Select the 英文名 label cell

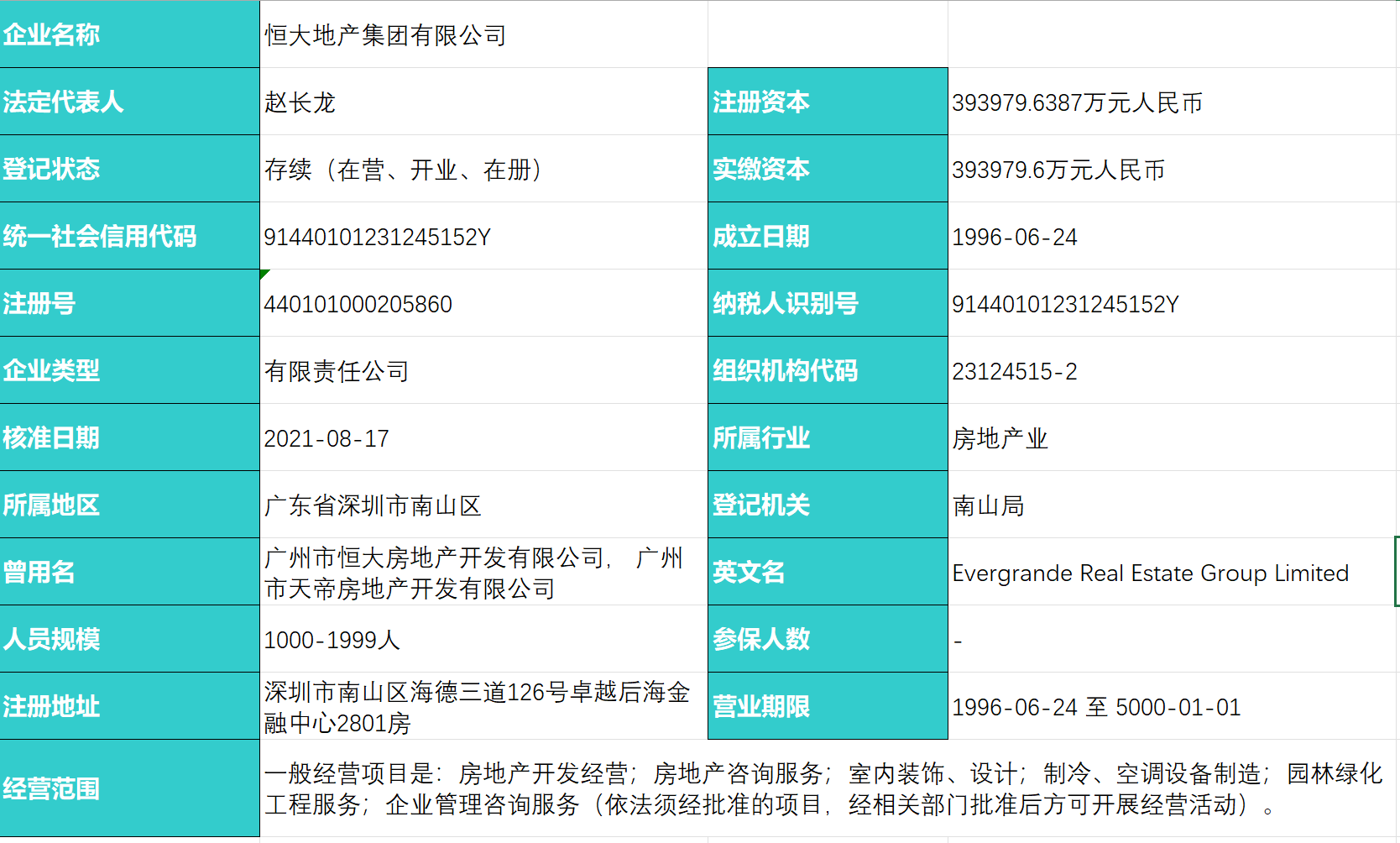coord(828,572)
